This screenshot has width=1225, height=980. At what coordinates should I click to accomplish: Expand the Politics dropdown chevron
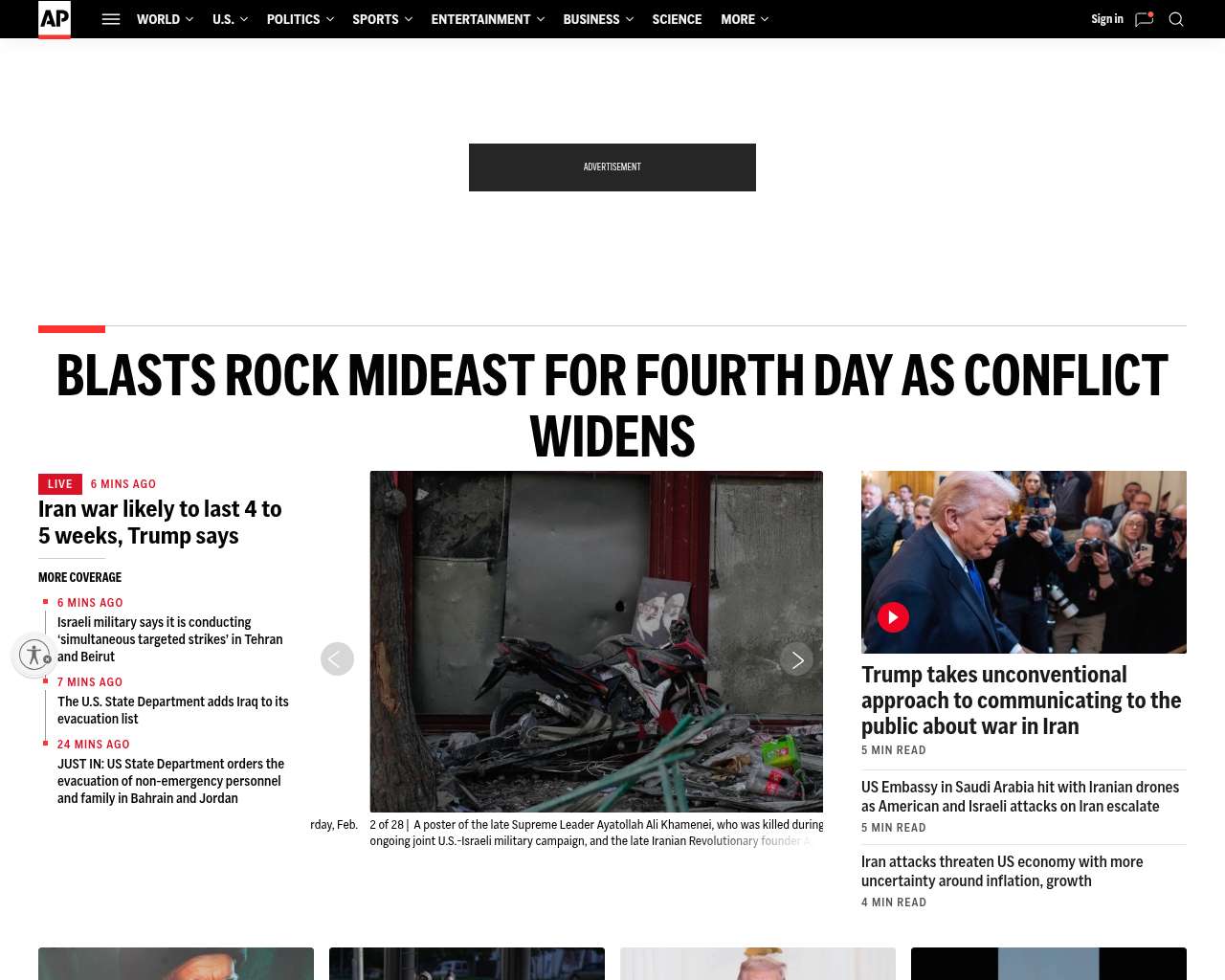click(x=330, y=19)
